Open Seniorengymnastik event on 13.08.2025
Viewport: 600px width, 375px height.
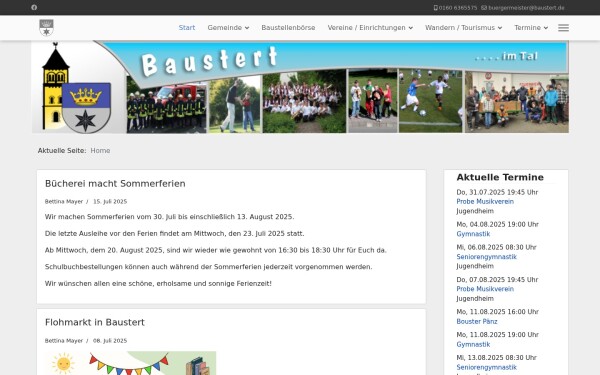point(486,367)
